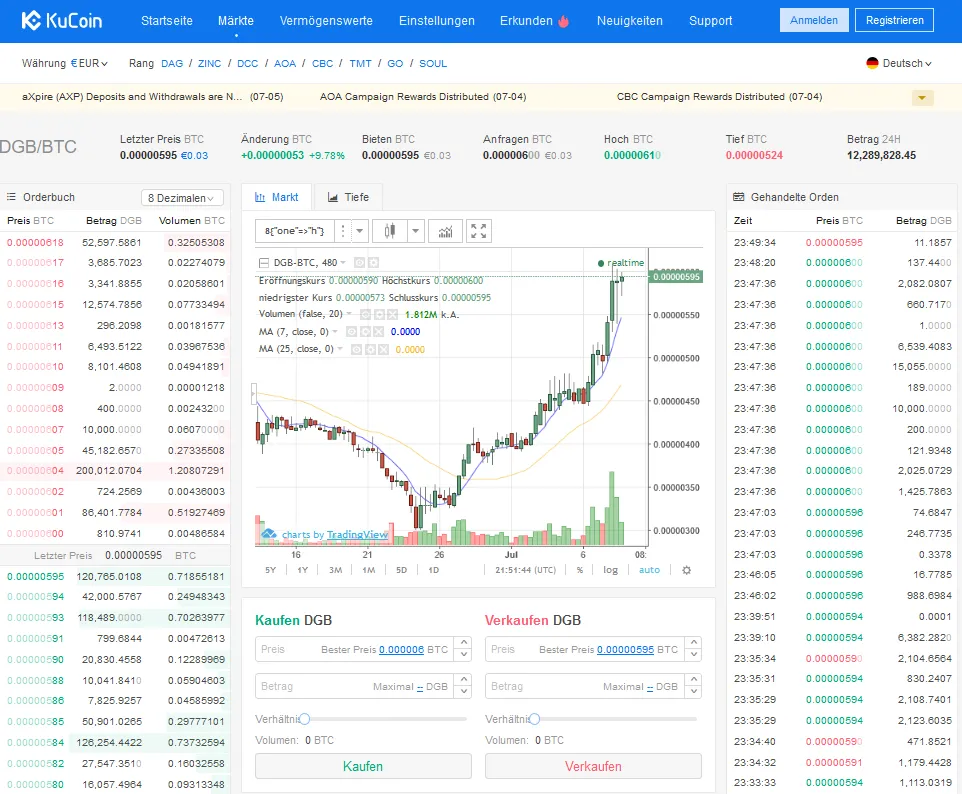Image resolution: width=962 pixels, height=794 pixels.
Task: Open the chart indicators button
Action: [445, 231]
